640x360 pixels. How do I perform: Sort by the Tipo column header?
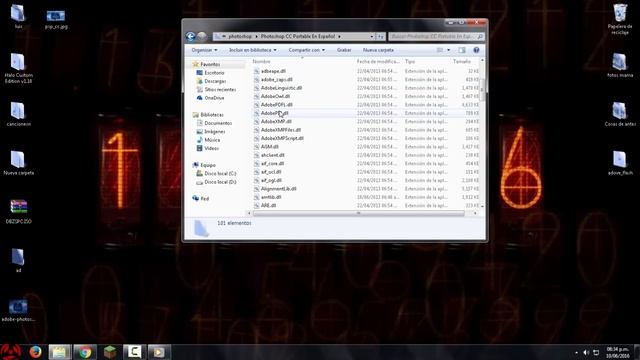(410, 61)
